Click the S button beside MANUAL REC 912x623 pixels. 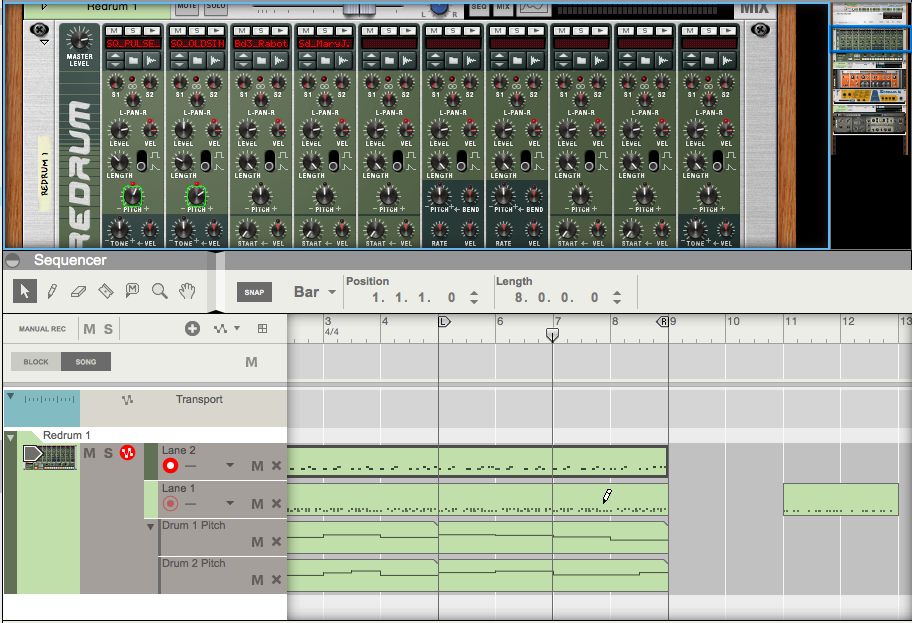click(108, 329)
